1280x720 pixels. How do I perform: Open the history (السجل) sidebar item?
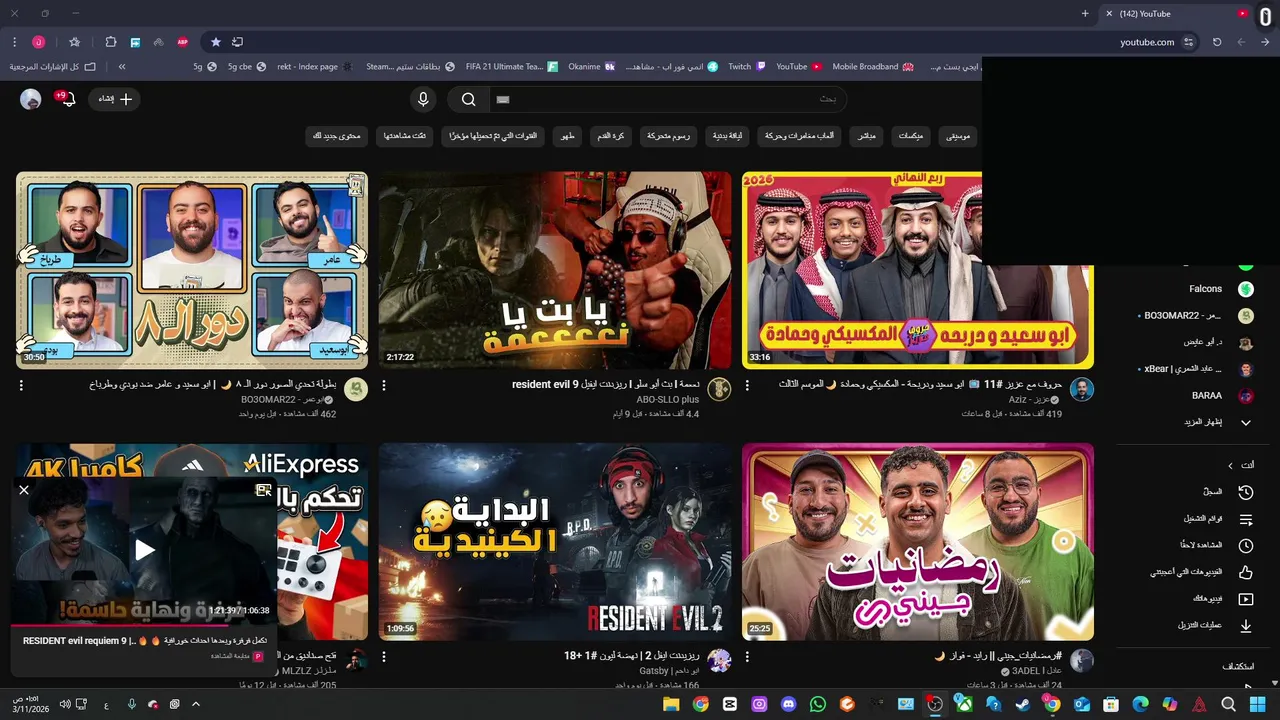pyautogui.click(x=1227, y=492)
